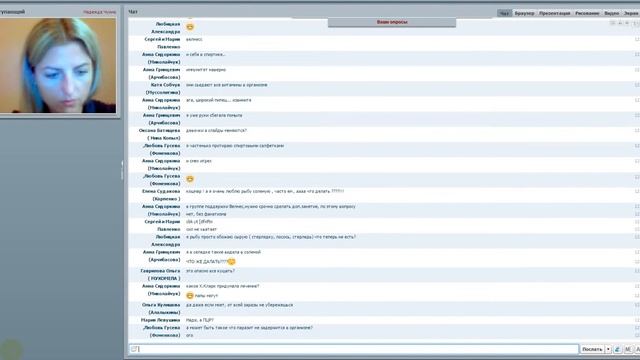Screen dimensions: 640x360
Task: Select the message 'Надо, а ПЦР?'
Action: [200, 320]
